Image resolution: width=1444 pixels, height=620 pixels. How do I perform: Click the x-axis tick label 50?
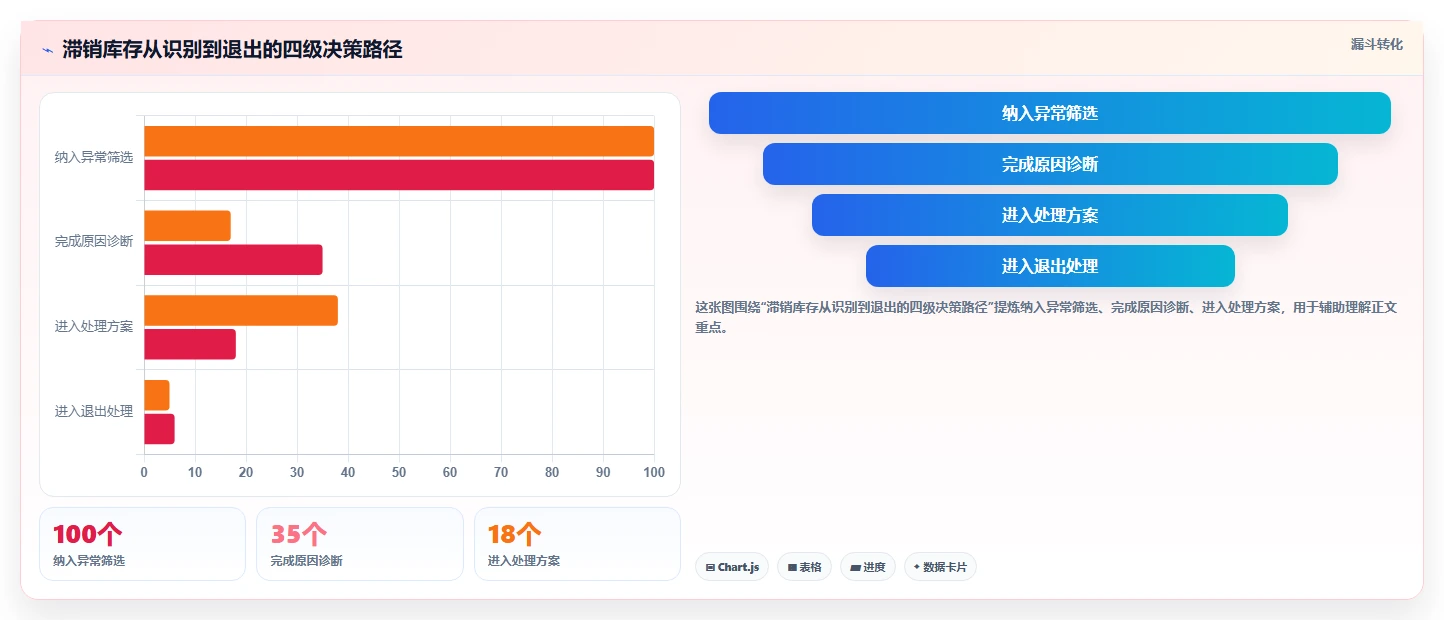click(399, 472)
